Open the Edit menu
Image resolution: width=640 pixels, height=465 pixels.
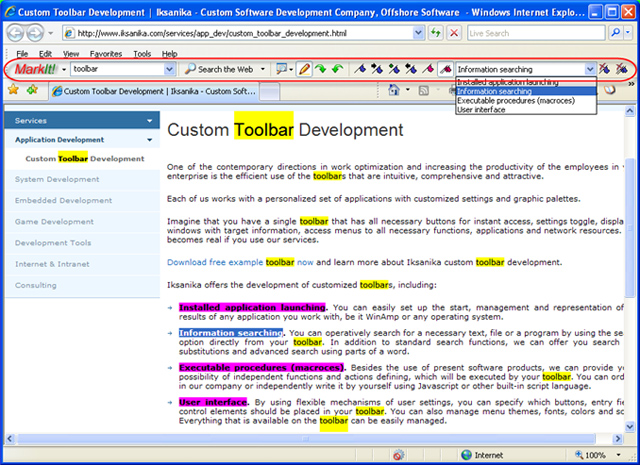[x=45, y=54]
